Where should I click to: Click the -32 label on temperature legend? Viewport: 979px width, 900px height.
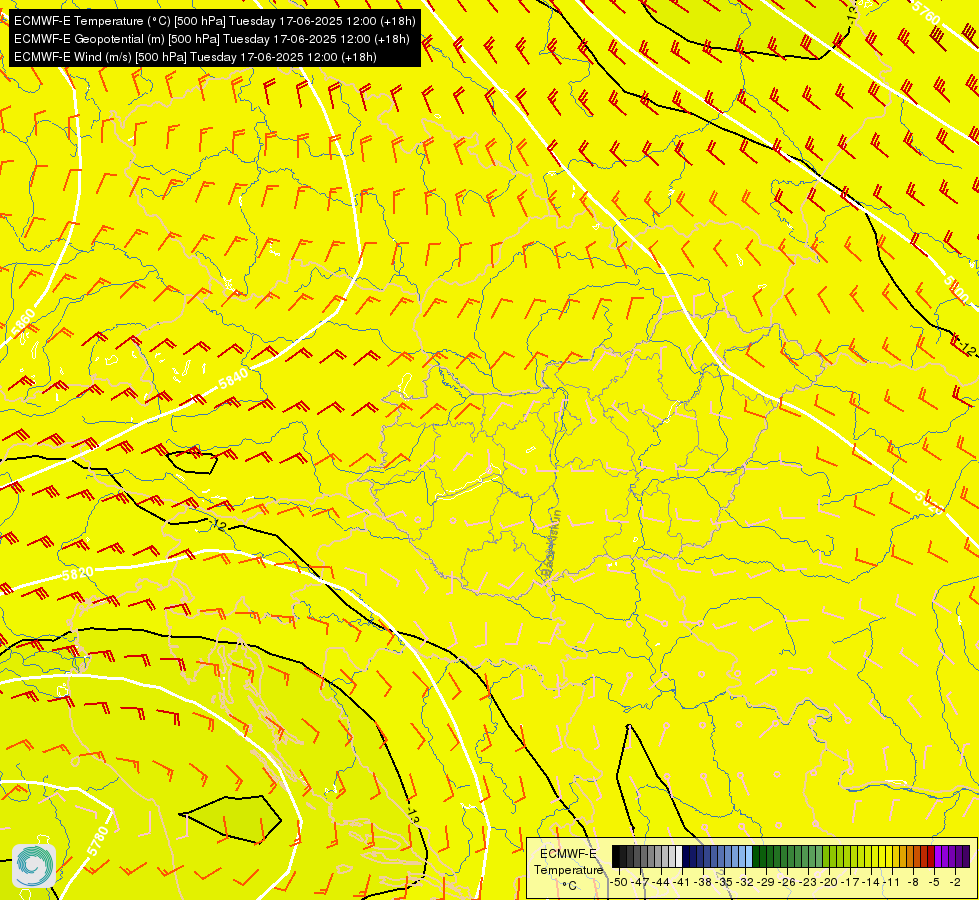745,882
